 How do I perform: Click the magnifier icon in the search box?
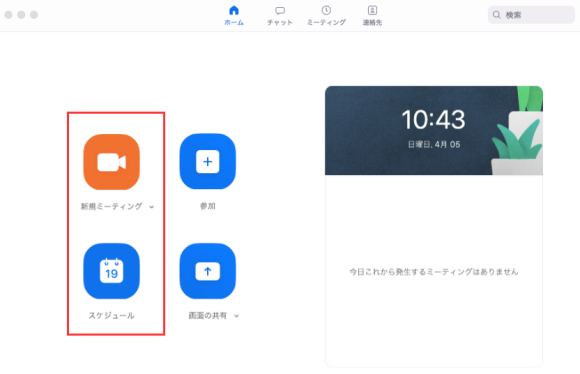pos(497,15)
